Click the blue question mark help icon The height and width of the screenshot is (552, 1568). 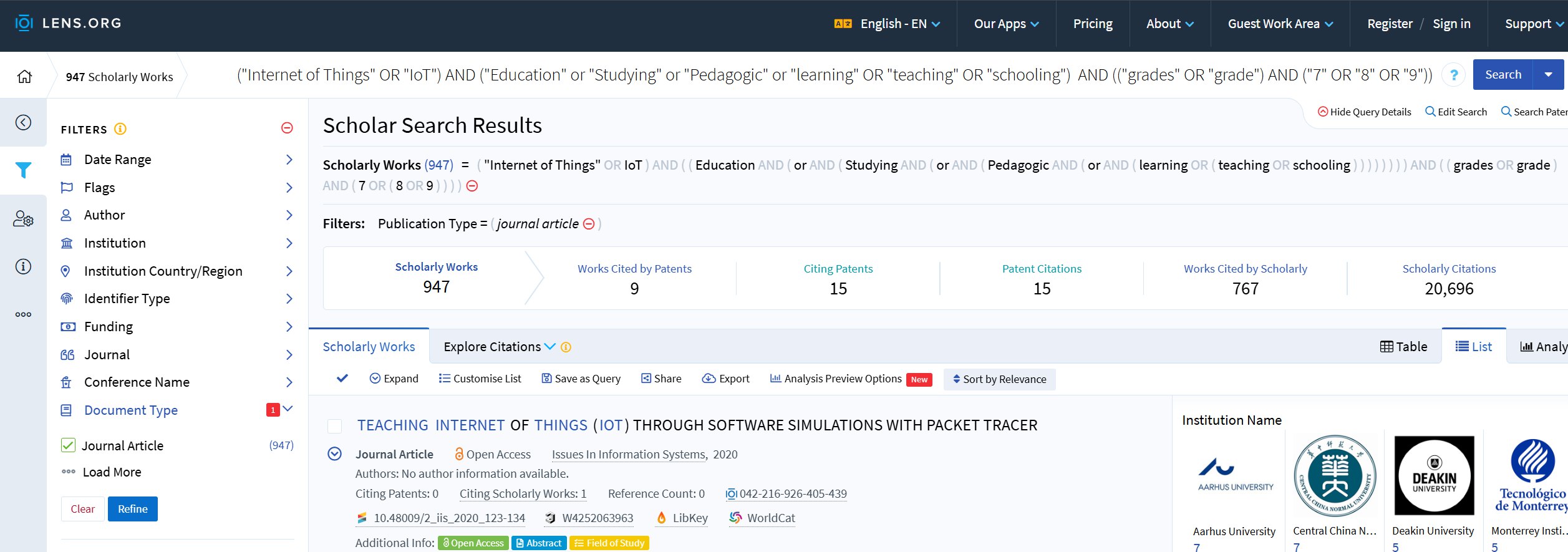point(1453,75)
